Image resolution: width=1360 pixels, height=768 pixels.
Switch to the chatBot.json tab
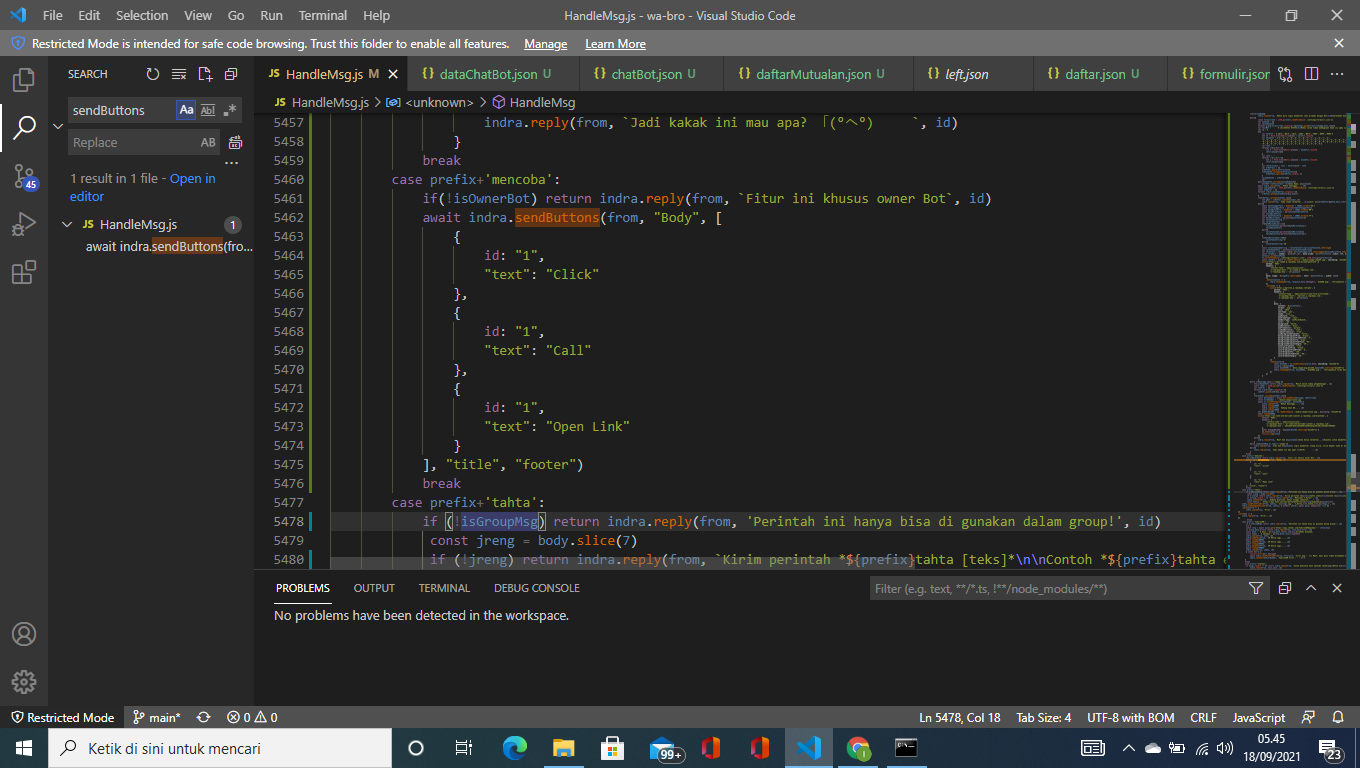pos(650,73)
